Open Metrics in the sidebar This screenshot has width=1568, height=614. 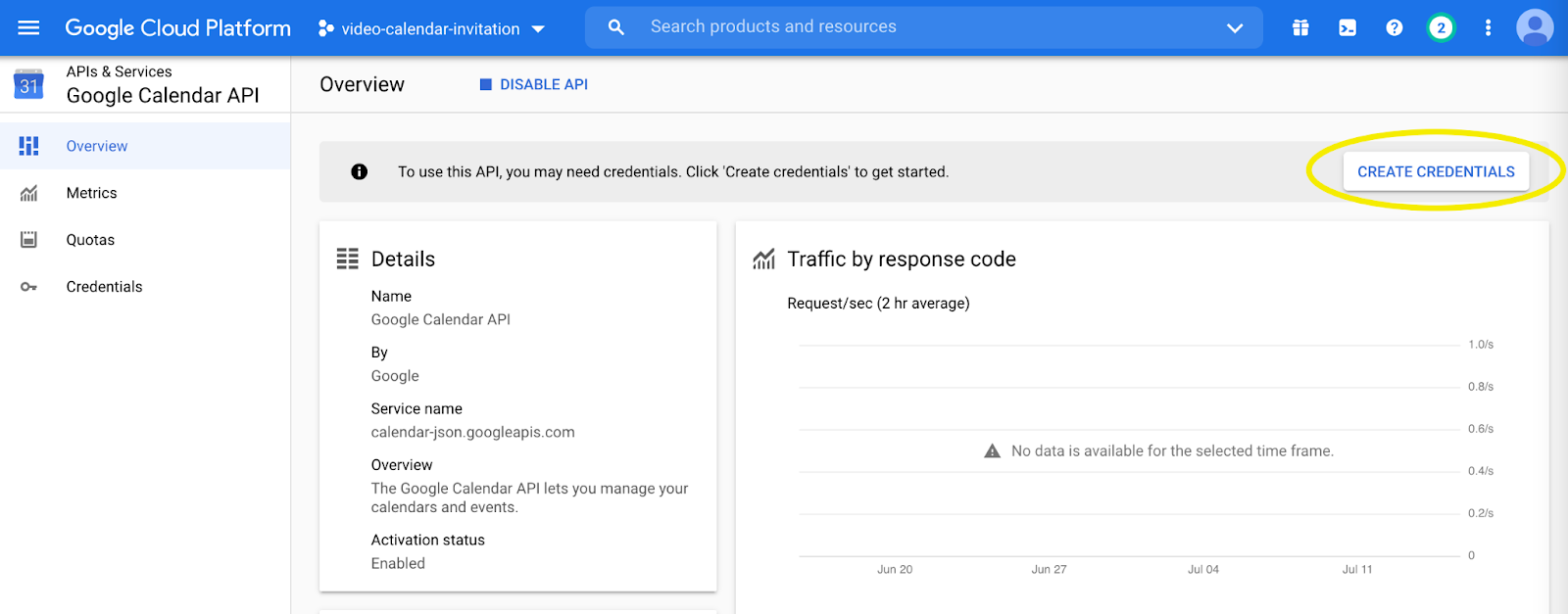coord(145,193)
